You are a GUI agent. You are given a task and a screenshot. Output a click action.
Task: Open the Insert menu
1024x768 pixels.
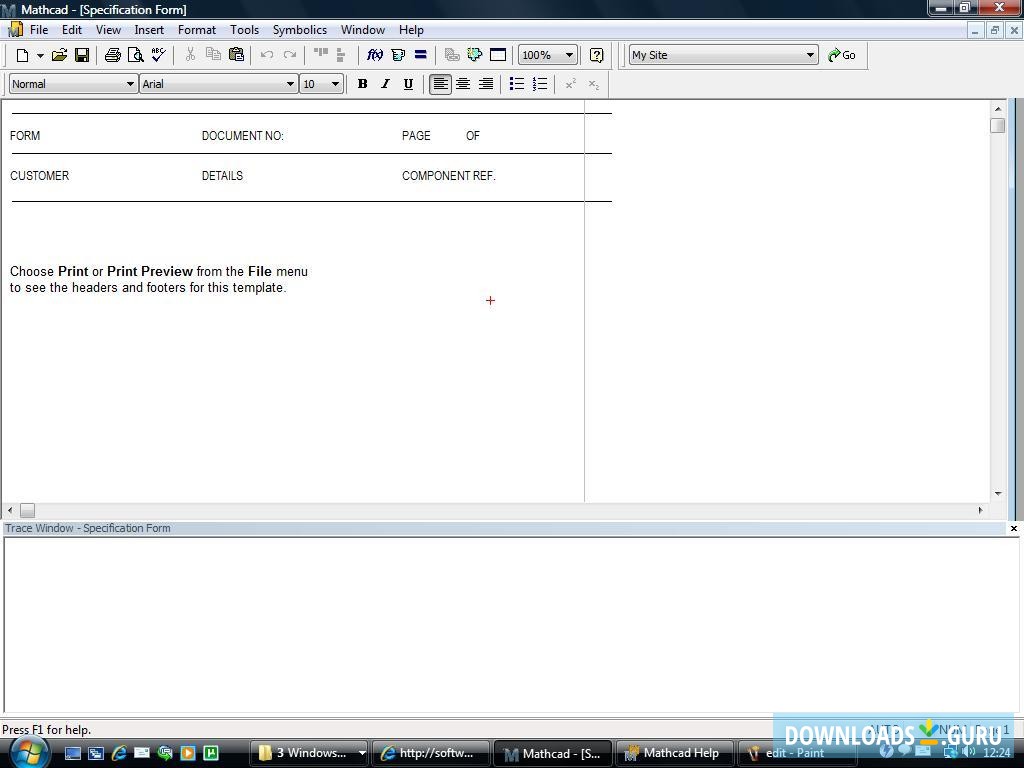coord(149,30)
